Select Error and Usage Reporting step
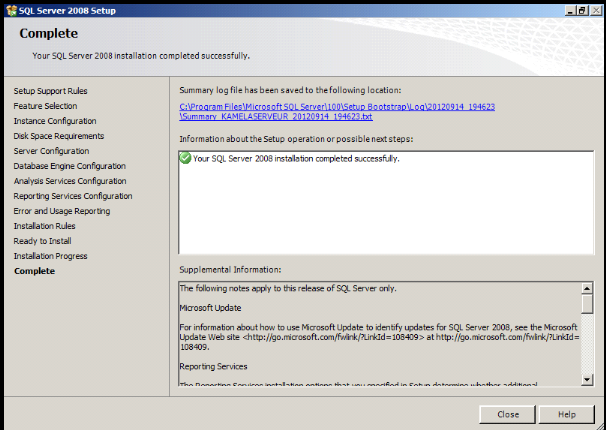The width and height of the screenshot is (606, 430). [x=62, y=211]
